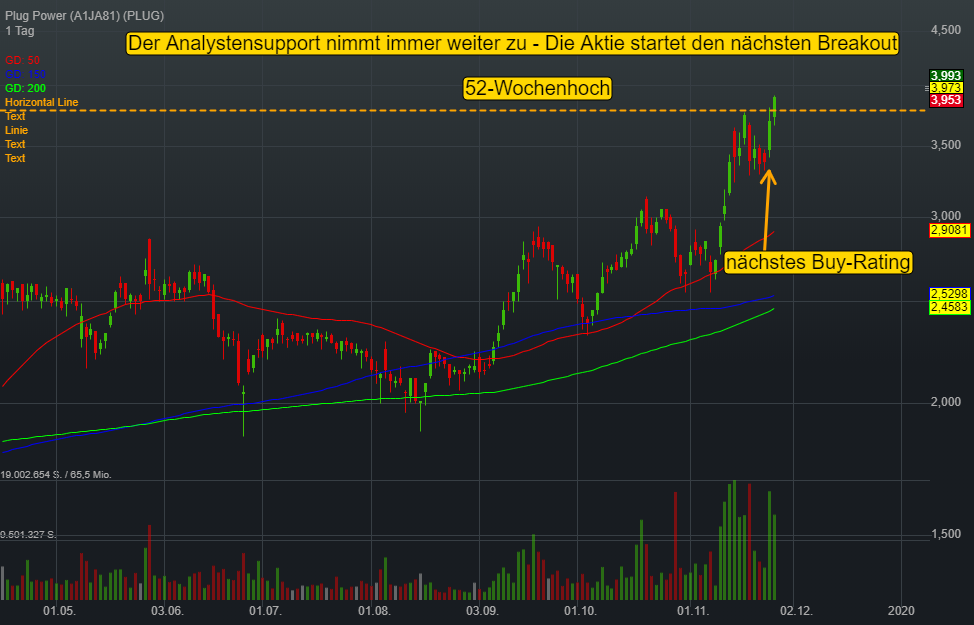974x625 pixels.
Task: Select the 'Horizontal Line' legend entry
Action: tap(42, 103)
